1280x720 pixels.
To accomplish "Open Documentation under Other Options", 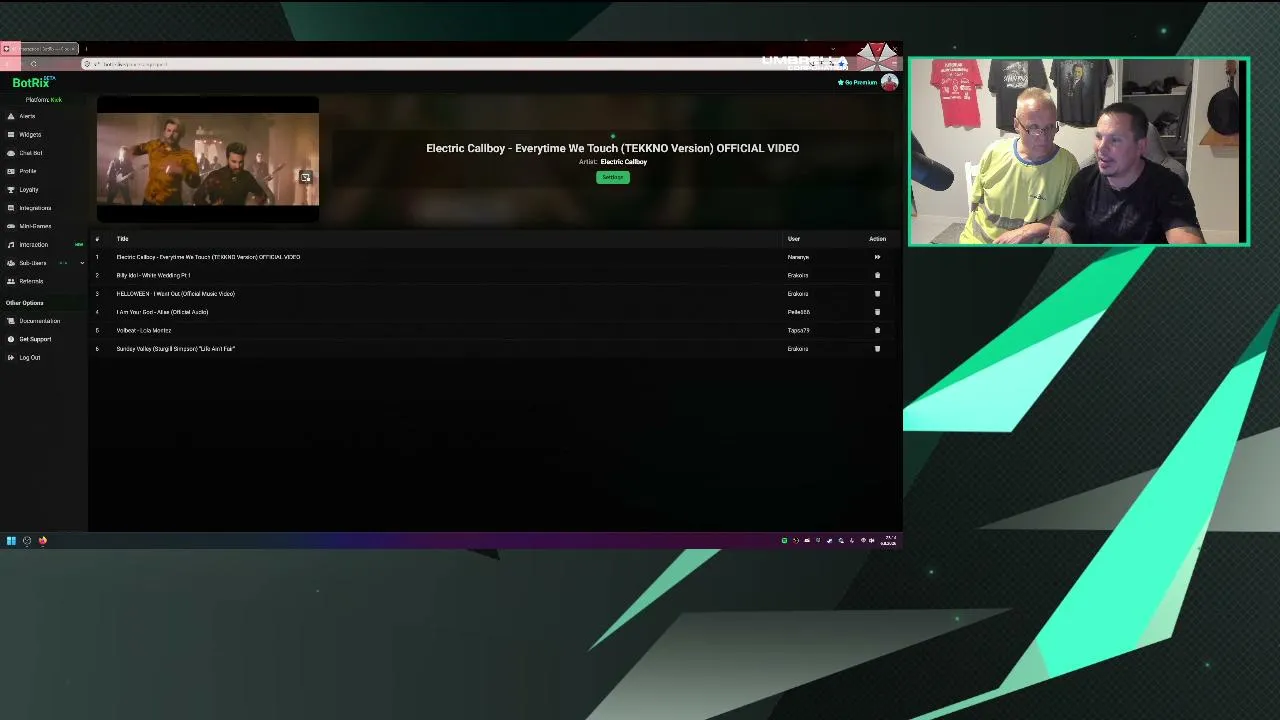I will (39, 321).
